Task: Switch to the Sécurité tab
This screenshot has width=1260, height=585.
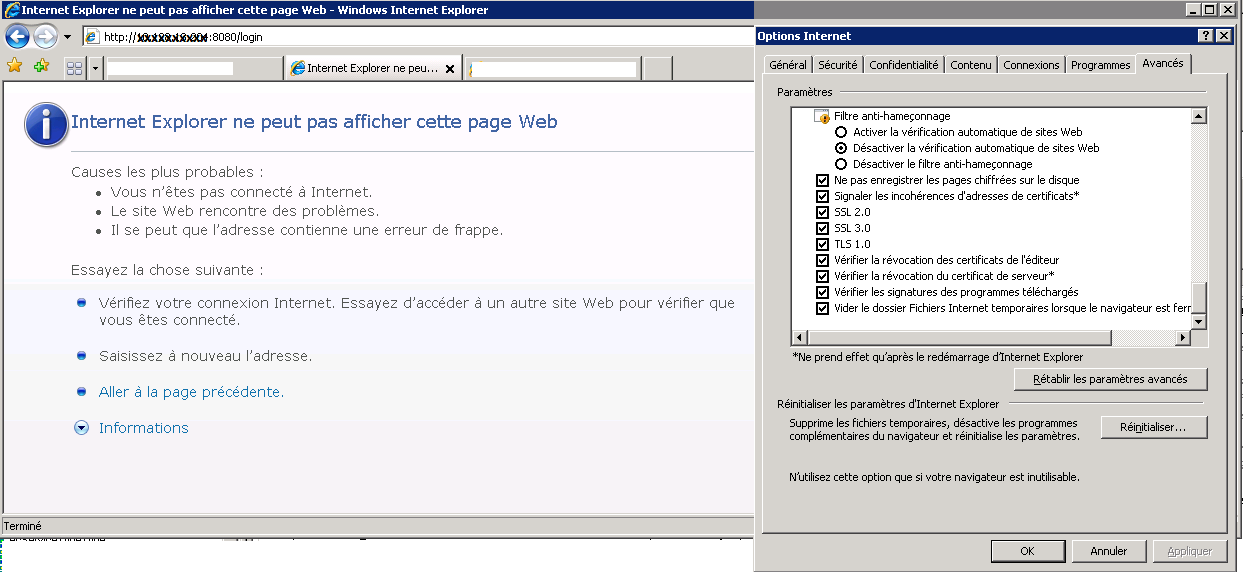Action: pyautogui.click(x=837, y=65)
